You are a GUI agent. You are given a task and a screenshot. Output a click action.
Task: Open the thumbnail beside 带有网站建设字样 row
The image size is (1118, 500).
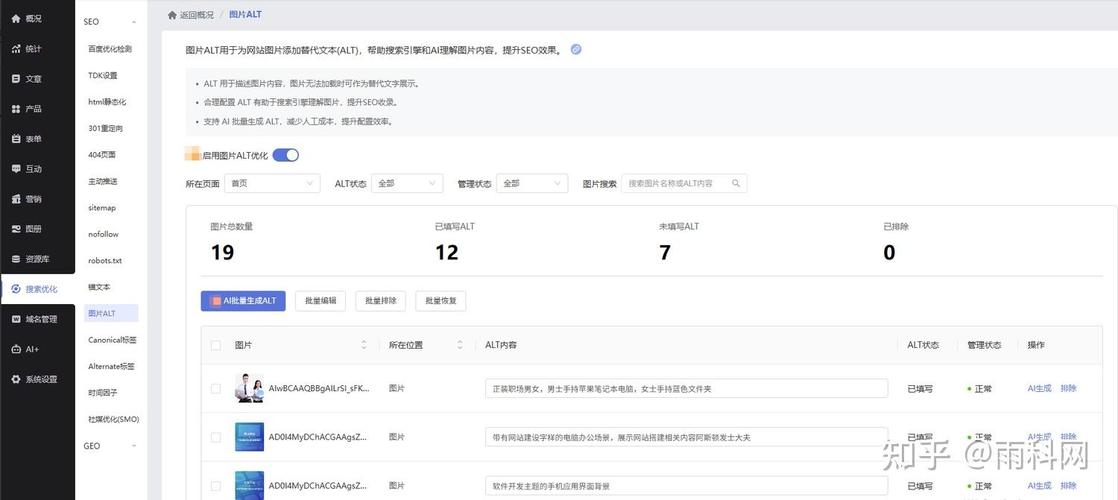(249, 437)
